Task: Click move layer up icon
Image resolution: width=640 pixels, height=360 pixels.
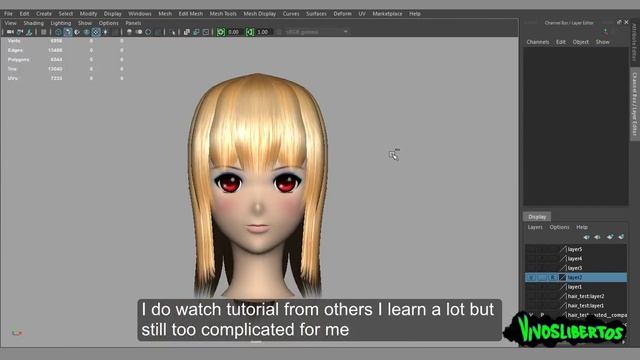Action: pyautogui.click(x=587, y=237)
